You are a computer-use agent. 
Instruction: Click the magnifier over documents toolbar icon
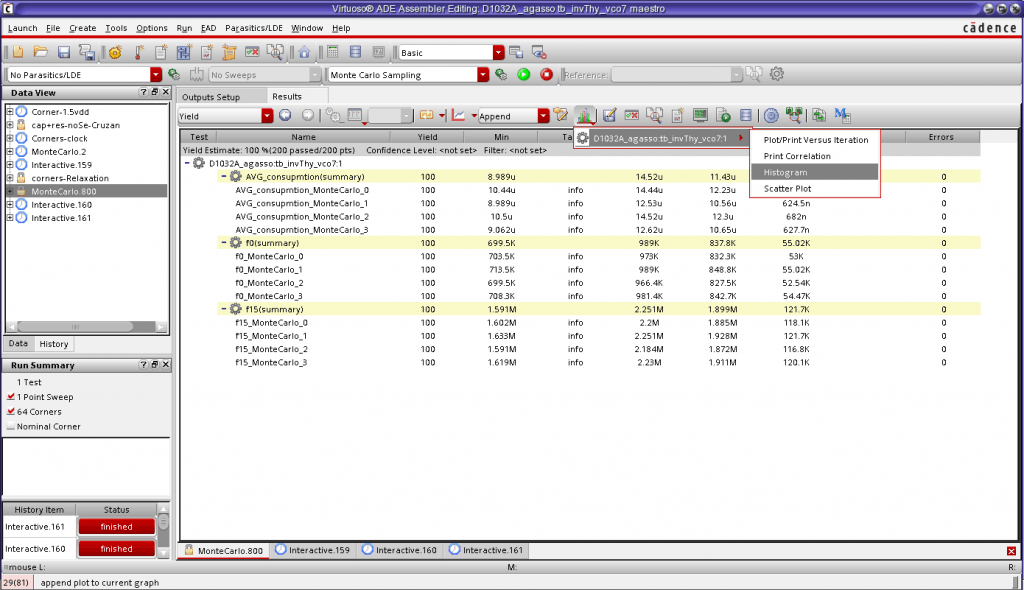275,52
